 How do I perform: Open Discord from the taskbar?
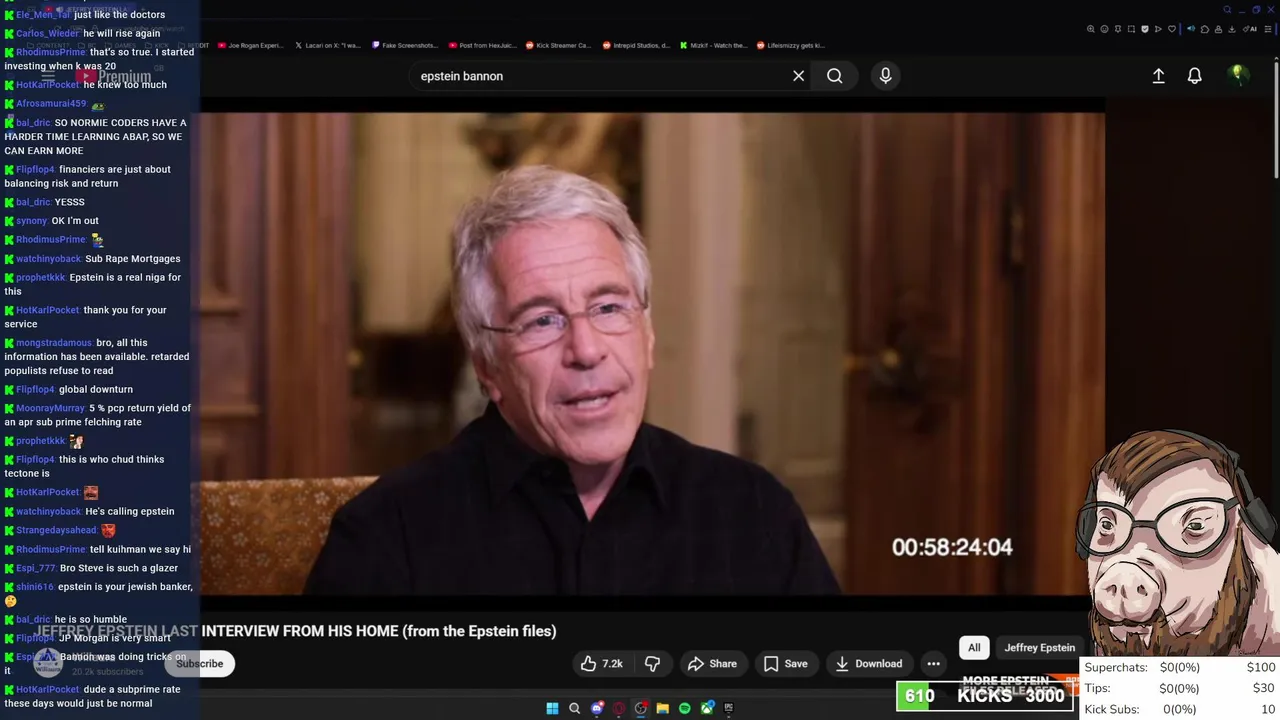point(597,708)
